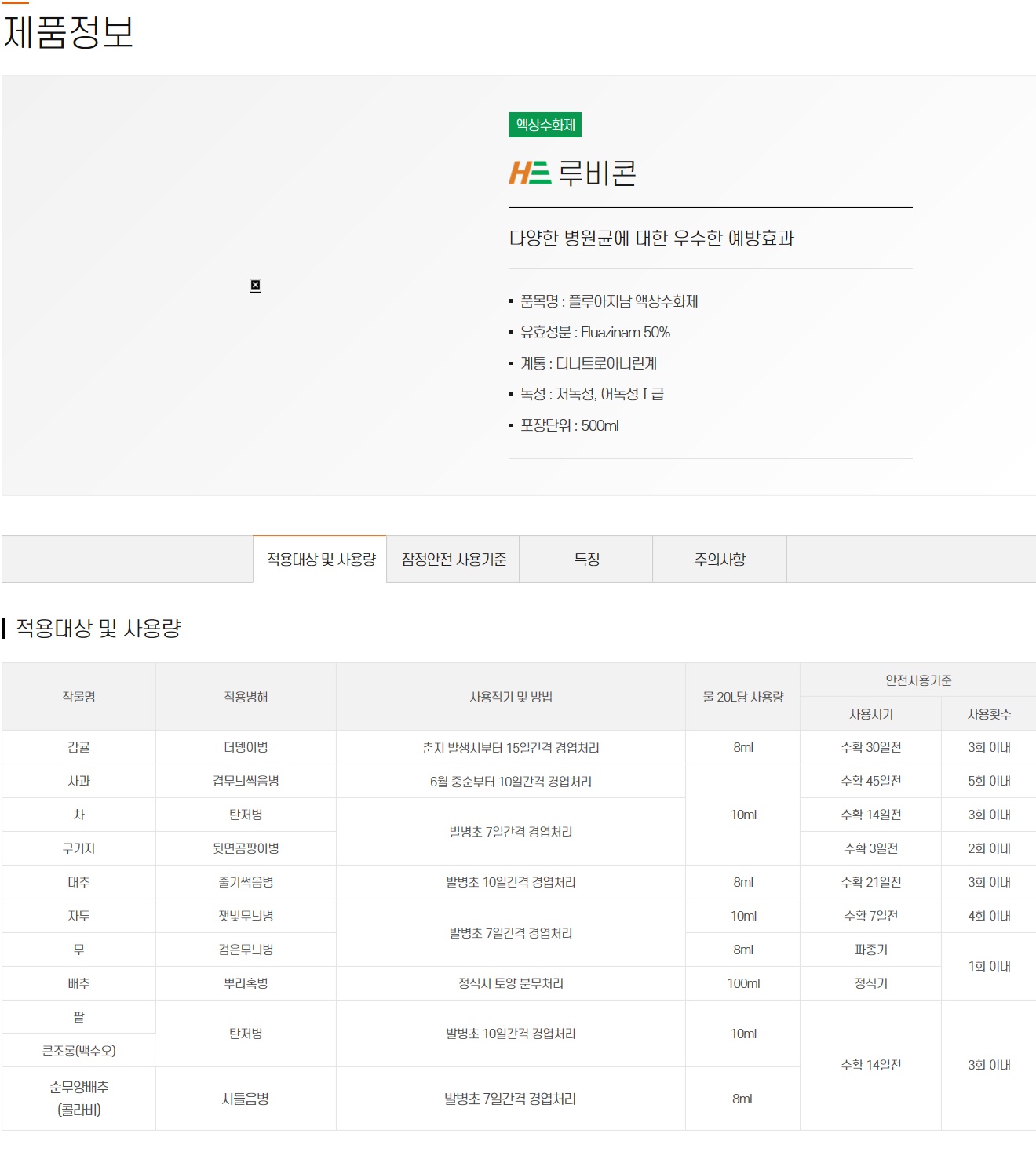Click the 사용시기 sub-header

pyautogui.click(x=871, y=714)
